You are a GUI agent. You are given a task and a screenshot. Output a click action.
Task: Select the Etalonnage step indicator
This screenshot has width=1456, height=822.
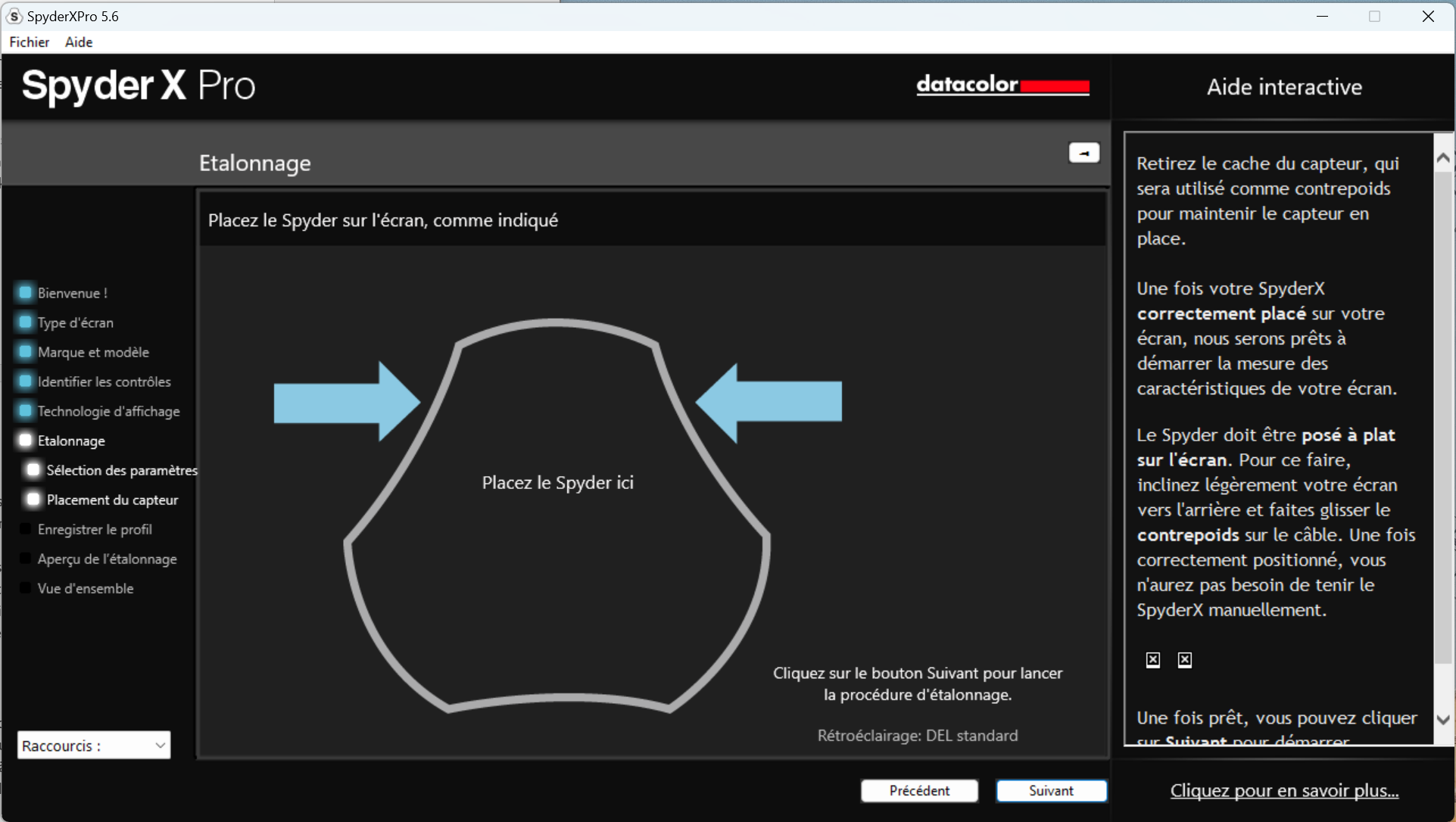coord(25,440)
